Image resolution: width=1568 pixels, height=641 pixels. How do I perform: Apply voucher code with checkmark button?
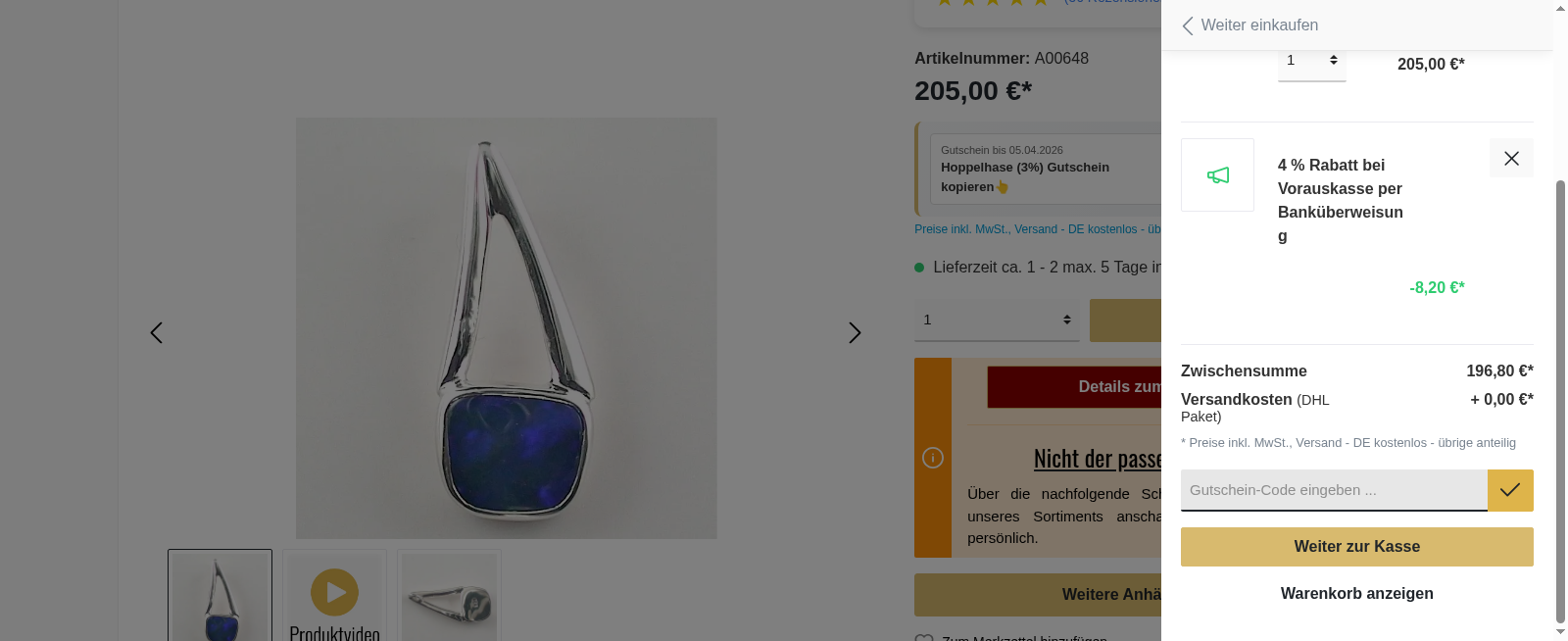coord(1510,490)
